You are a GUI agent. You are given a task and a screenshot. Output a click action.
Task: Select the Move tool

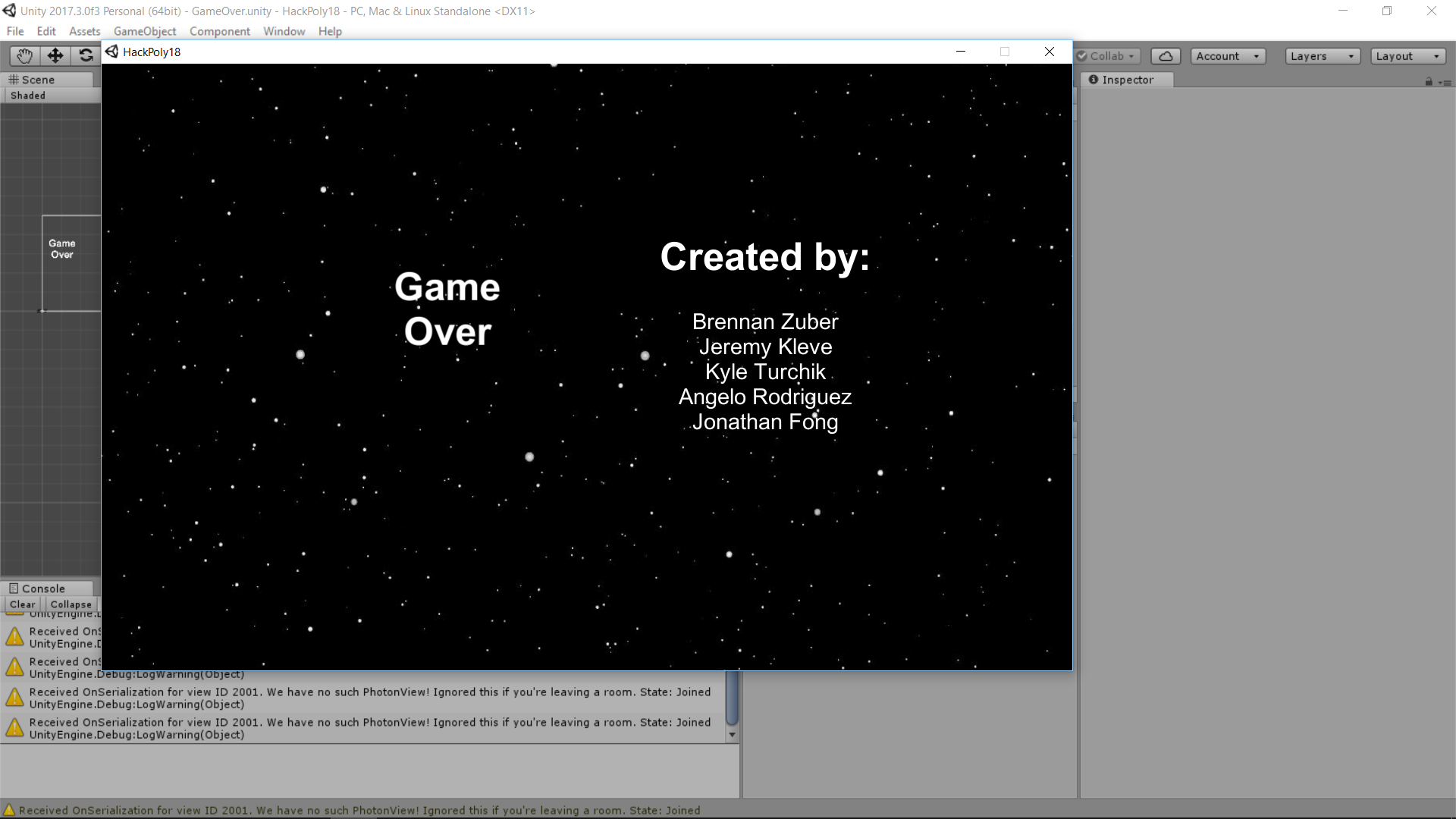[55, 55]
